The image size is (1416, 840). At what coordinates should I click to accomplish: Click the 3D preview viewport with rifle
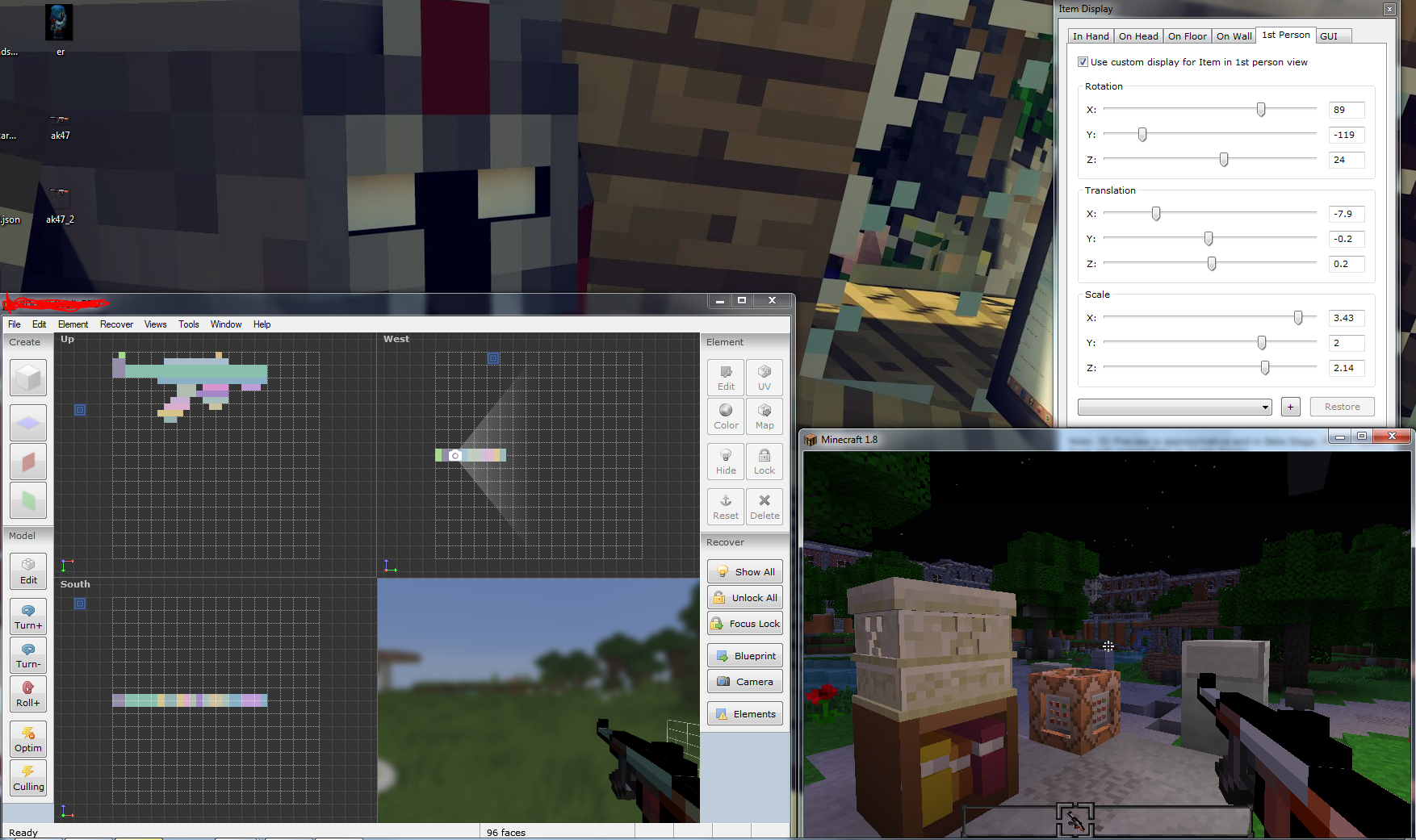(538, 700)
